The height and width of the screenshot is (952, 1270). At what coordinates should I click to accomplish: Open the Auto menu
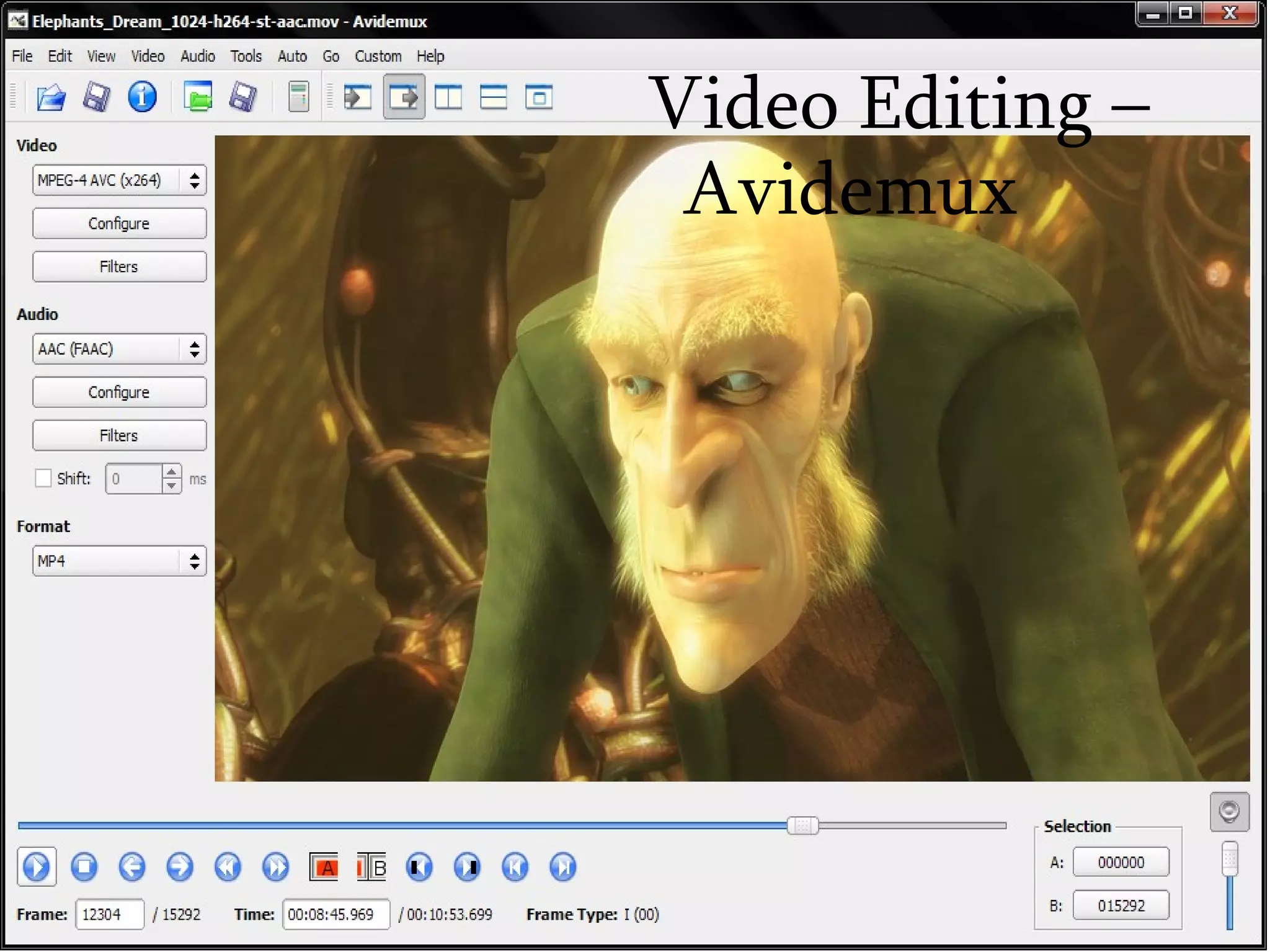(292, 56)
